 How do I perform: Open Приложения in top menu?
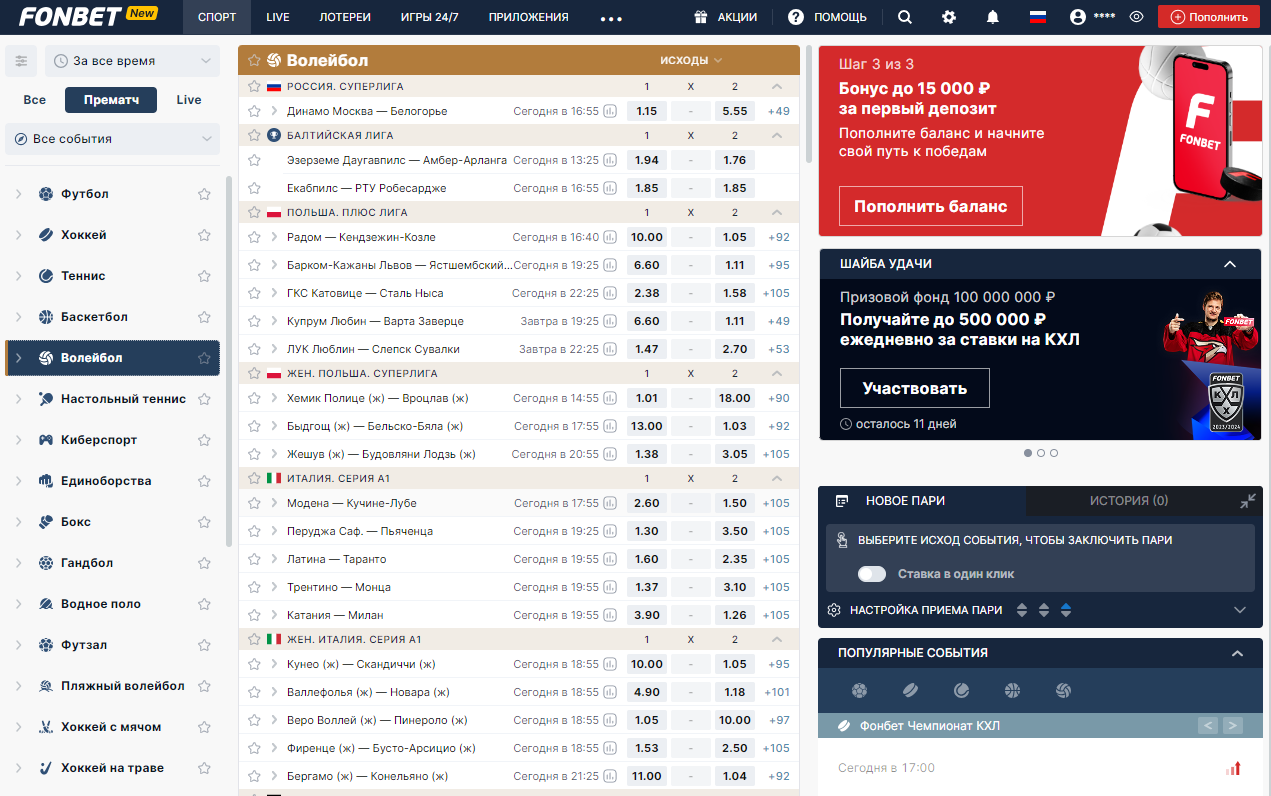529,17
